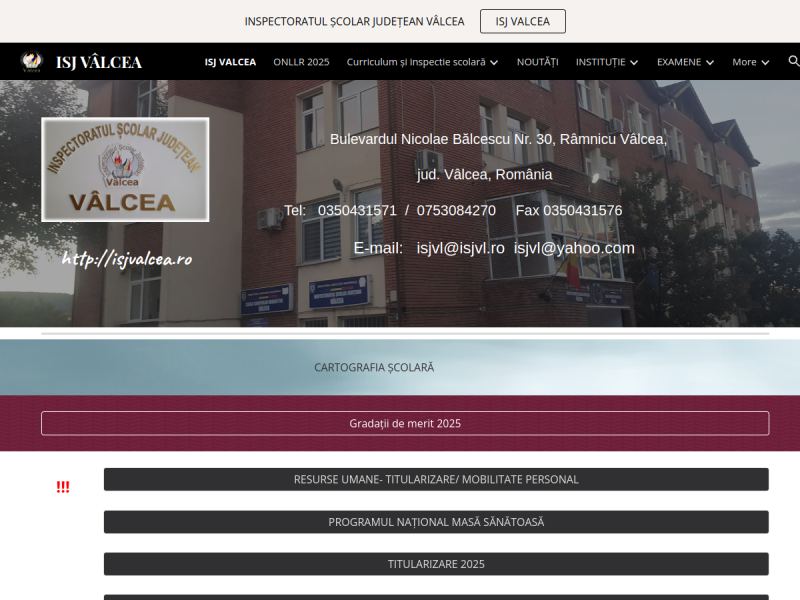Open the More dropdown in the navbar
The height and width of the screenshot is (600, 800).
(749, 62)
